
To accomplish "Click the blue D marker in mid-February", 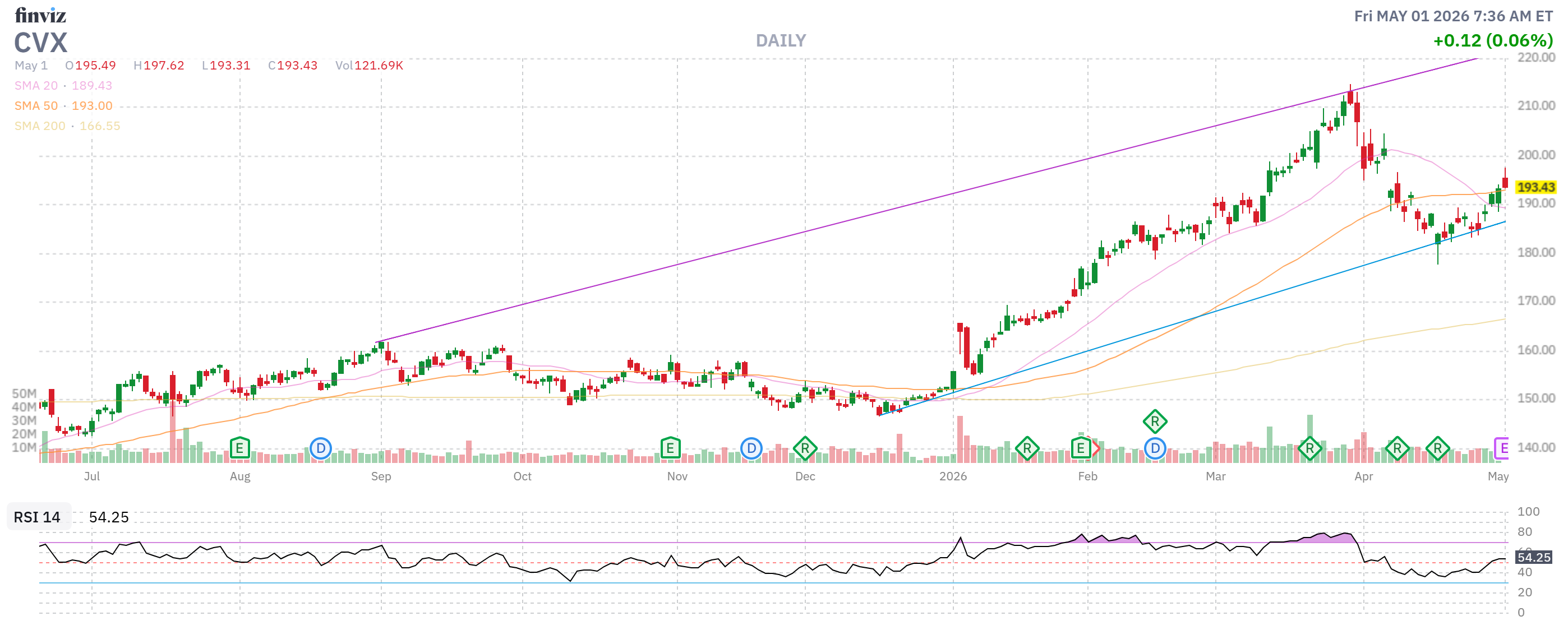I will [1155, 448].
